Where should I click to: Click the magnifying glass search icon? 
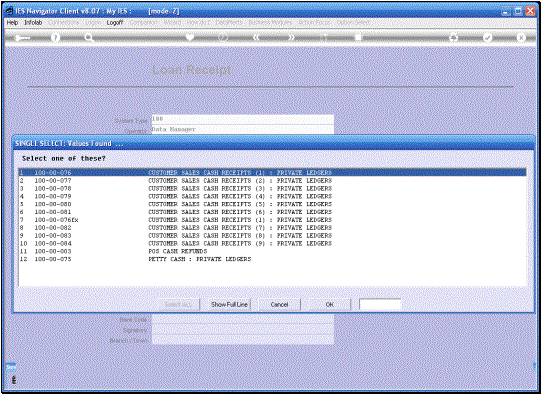(89, 37)
